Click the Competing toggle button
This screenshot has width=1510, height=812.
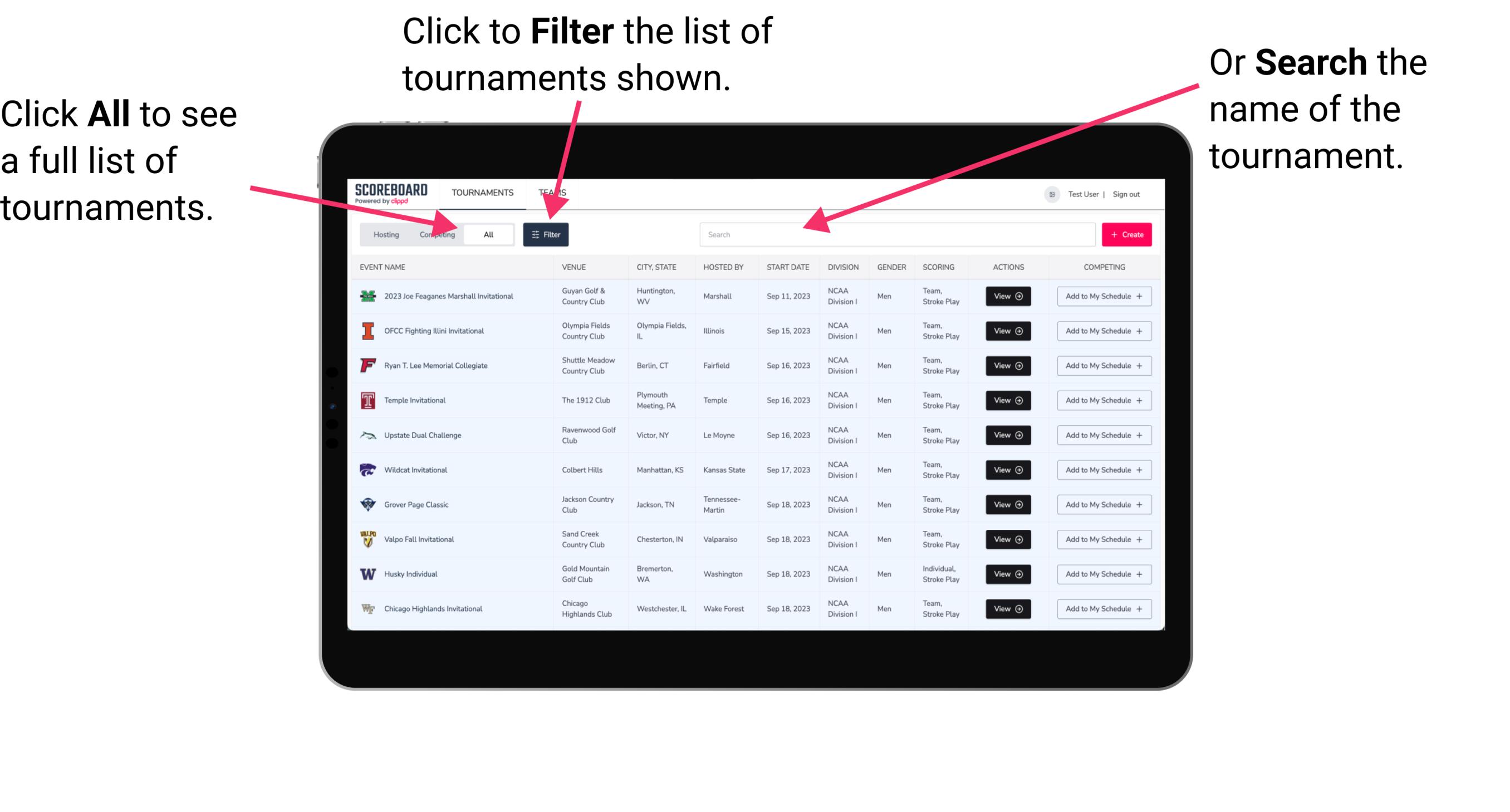point(435,234)
